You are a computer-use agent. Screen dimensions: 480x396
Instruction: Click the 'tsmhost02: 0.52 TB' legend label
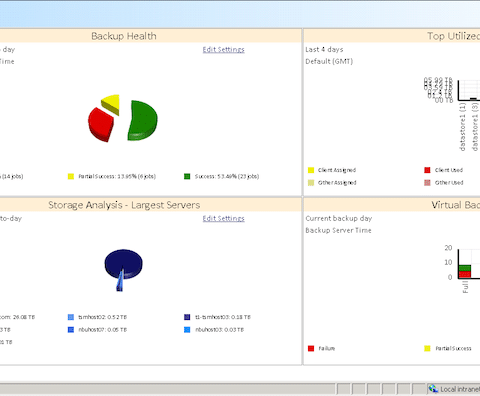coord(102,317)
